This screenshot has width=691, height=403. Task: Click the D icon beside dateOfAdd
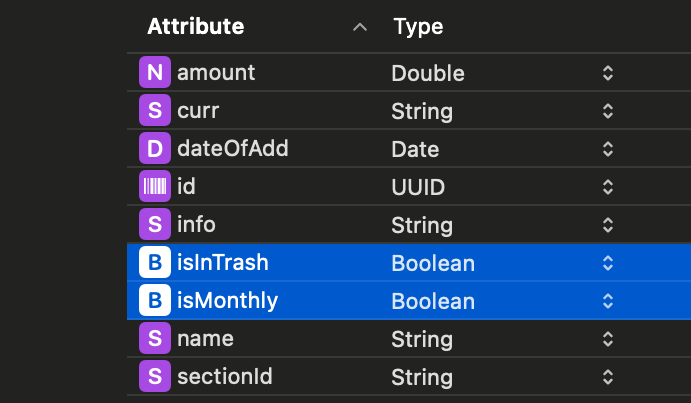click(154, 149)
